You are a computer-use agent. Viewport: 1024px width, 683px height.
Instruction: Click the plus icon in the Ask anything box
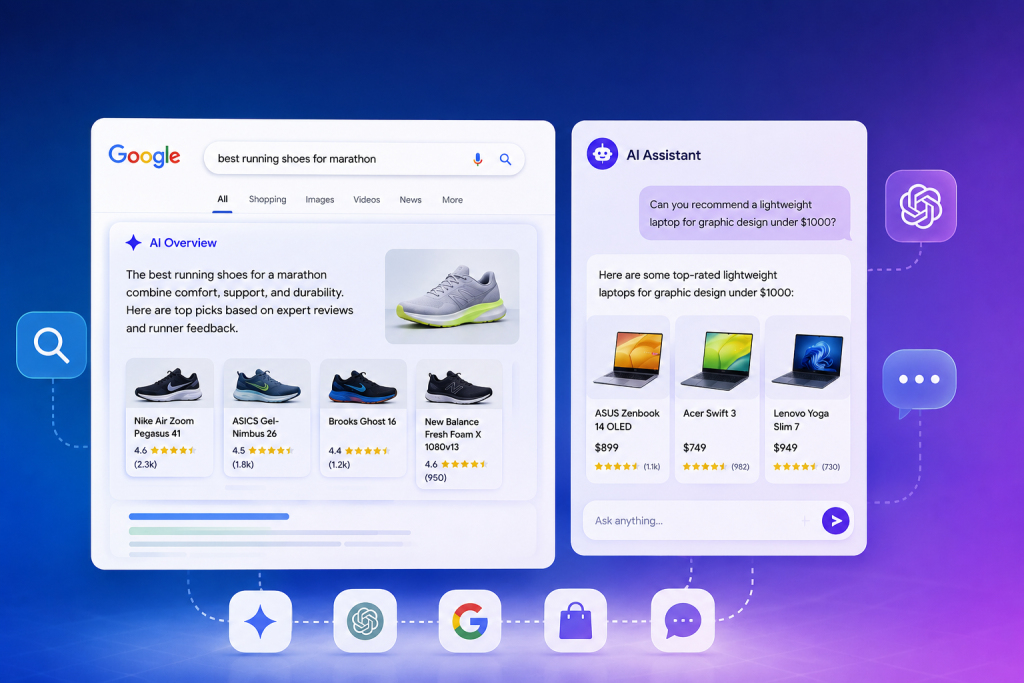pyautogui.click(x=805, y=520)
